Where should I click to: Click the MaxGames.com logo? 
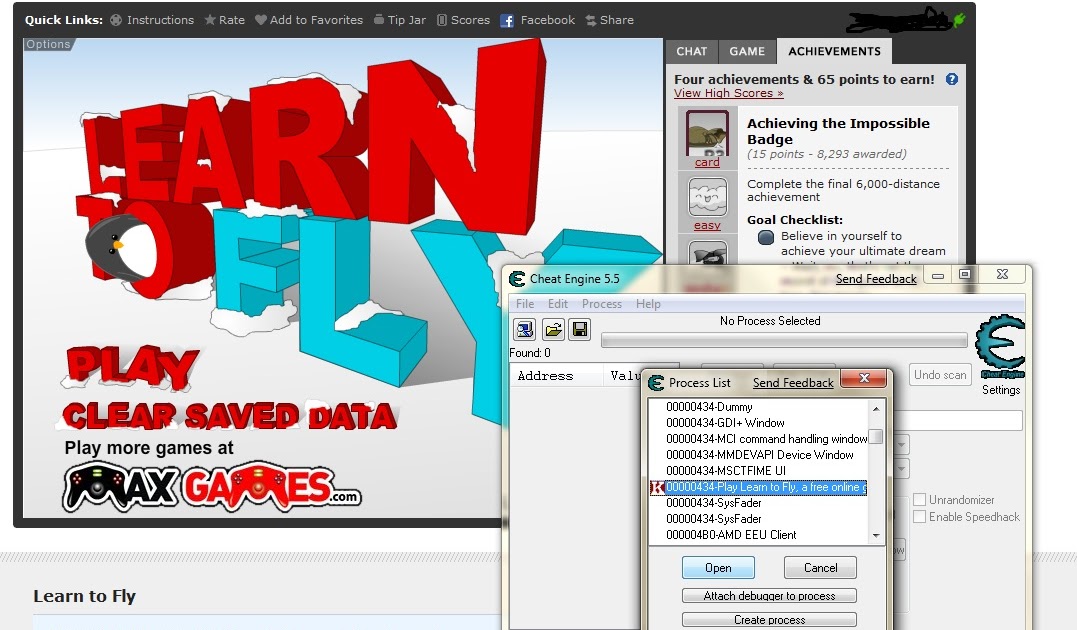(212, 486)
